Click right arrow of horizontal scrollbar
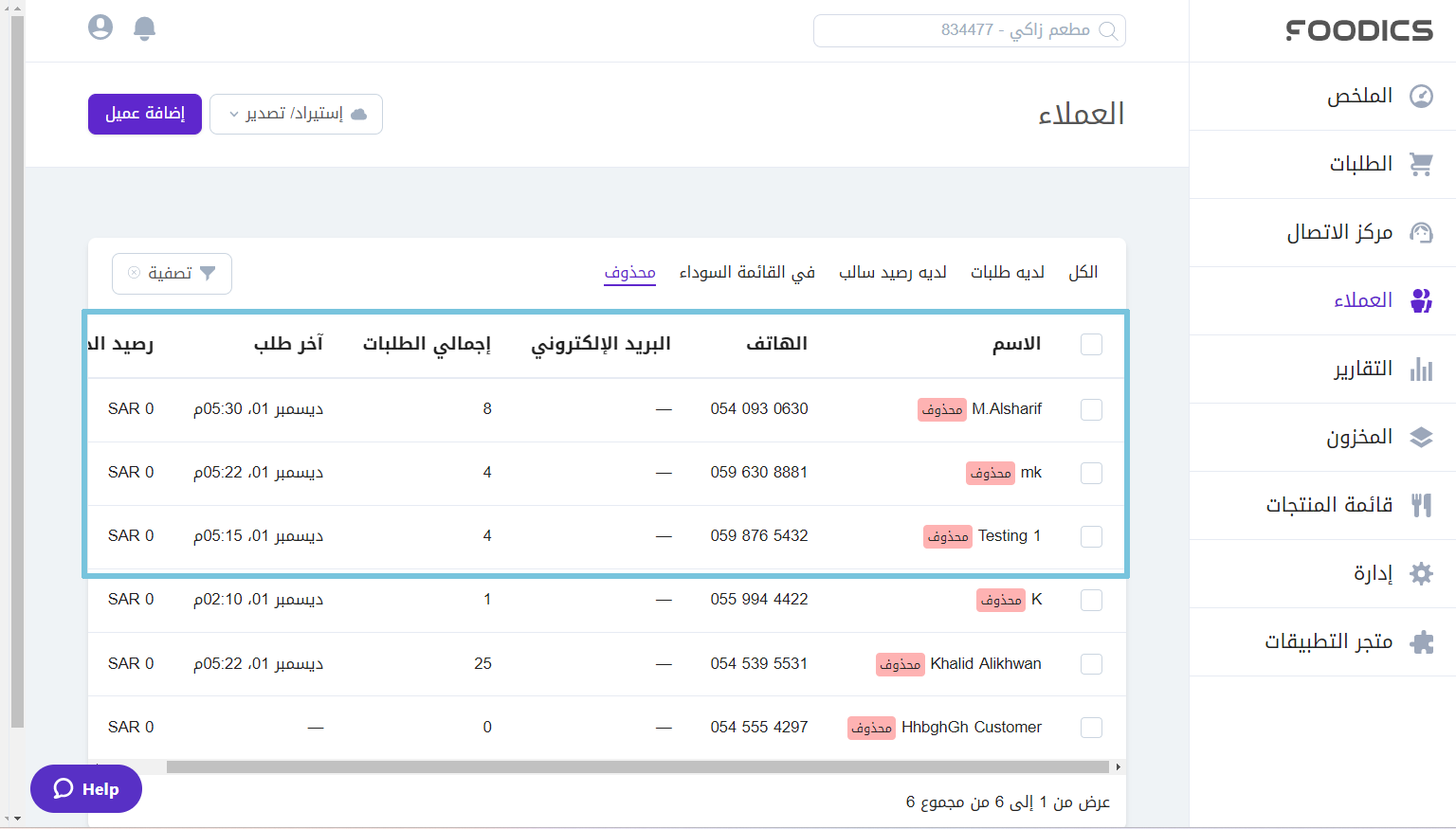1456x829 pixels. [1119, 767]
